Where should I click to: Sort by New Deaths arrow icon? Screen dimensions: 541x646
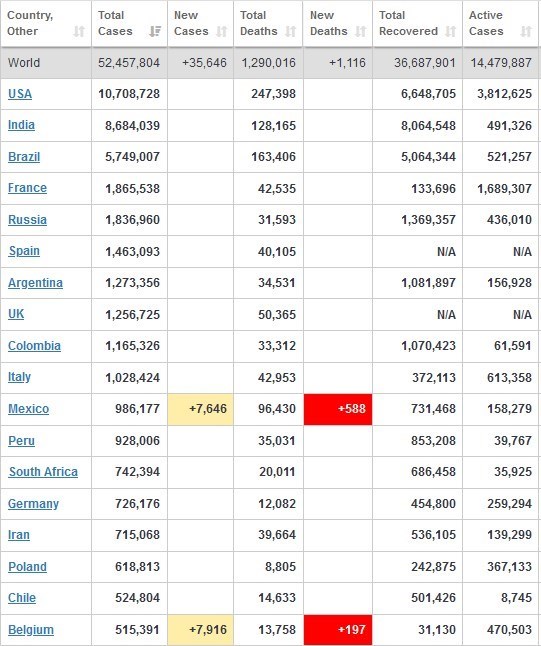click(x=361, y=31)
